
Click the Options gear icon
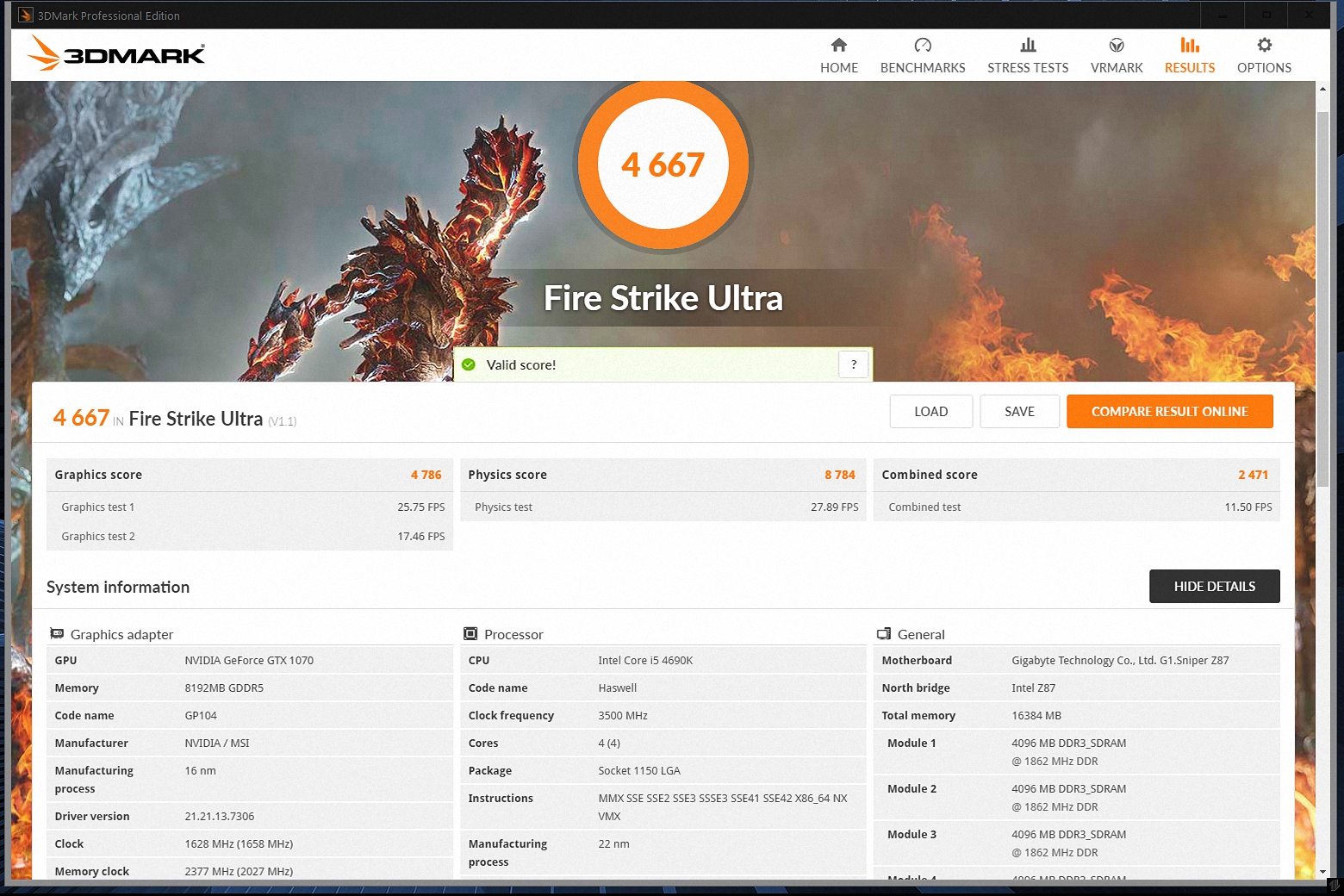point(1264,45)
